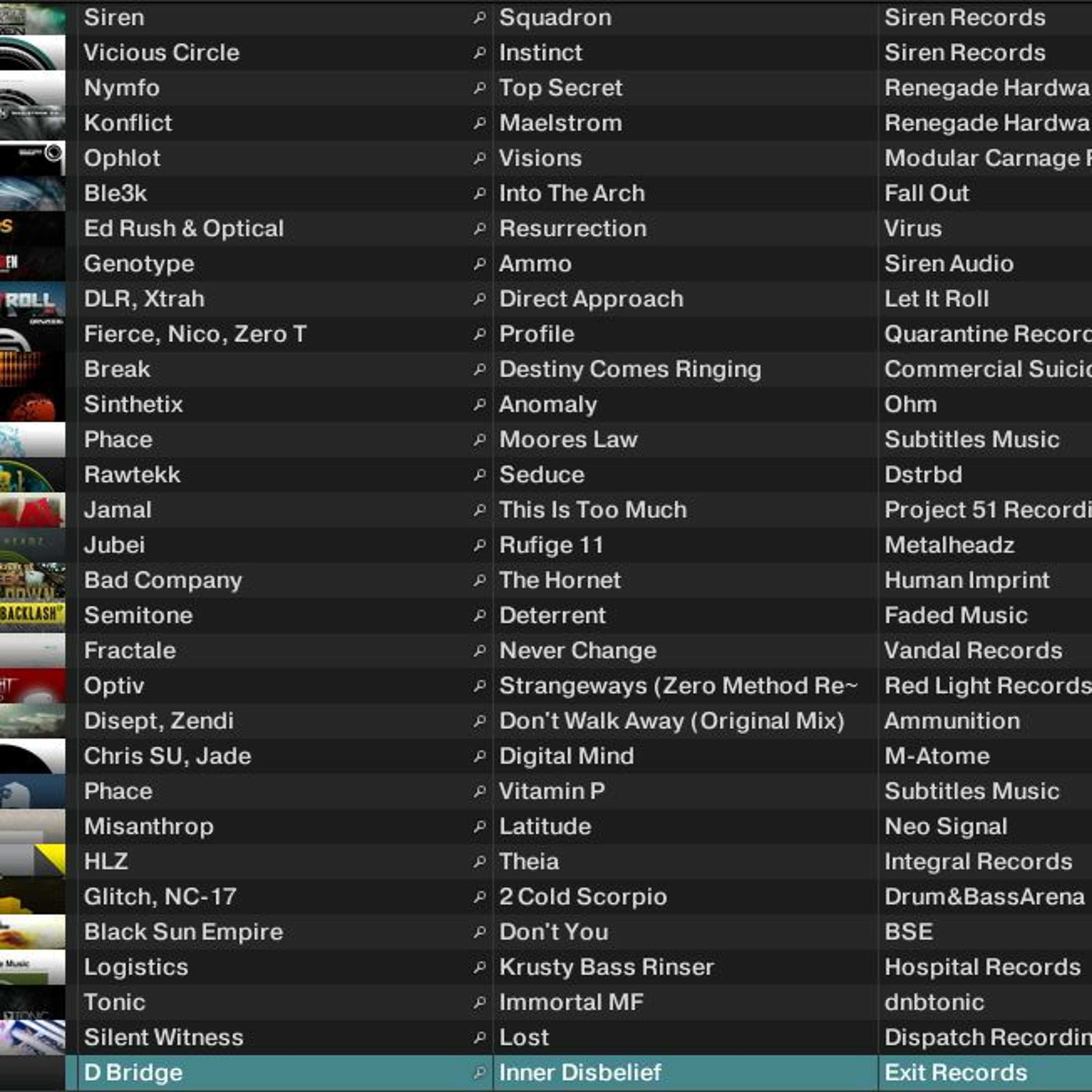Click search icon beside artist Siren
The height and width of the screenshot is (1092, 1092).
click(479, 18)
